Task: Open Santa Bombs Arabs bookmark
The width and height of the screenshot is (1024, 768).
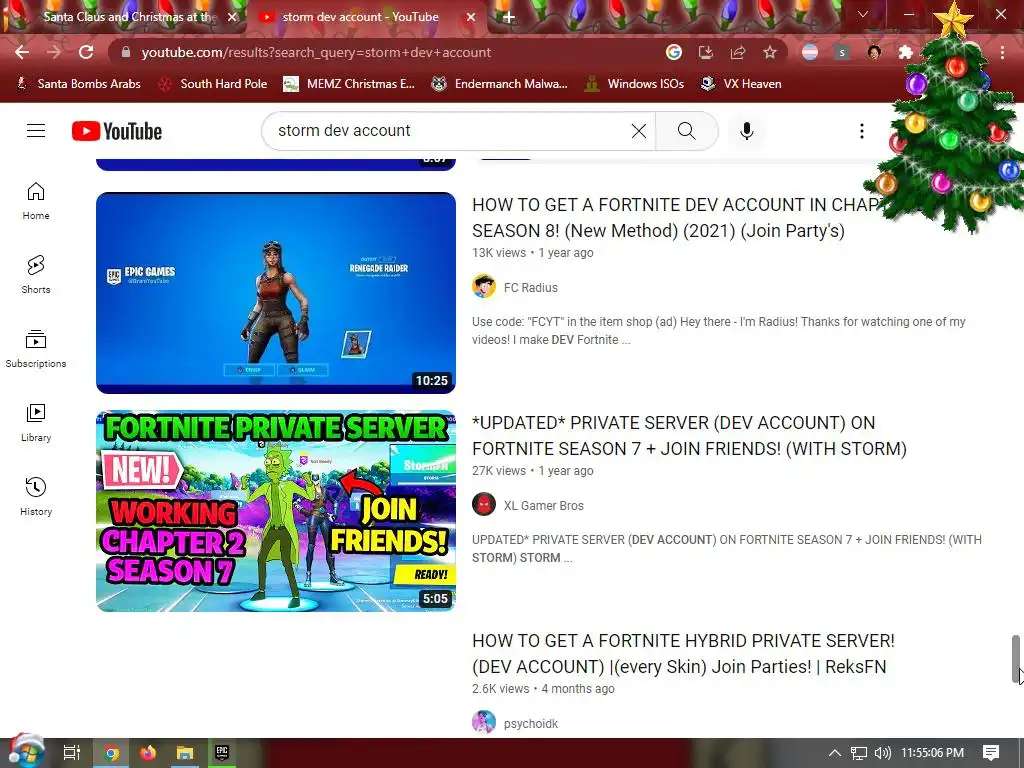Action: 78,84
